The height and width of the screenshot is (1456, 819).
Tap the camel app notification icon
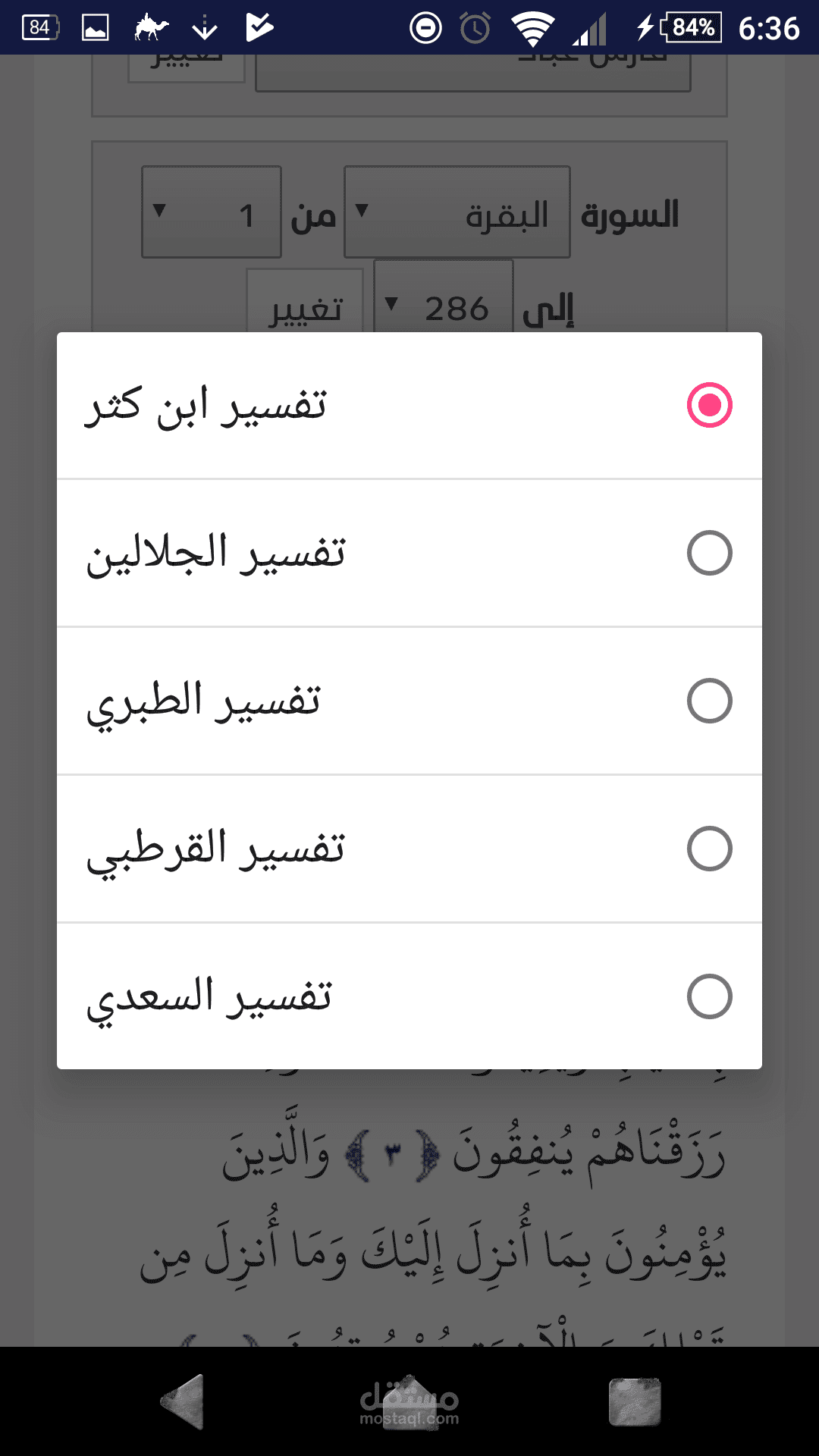point(151,29)
